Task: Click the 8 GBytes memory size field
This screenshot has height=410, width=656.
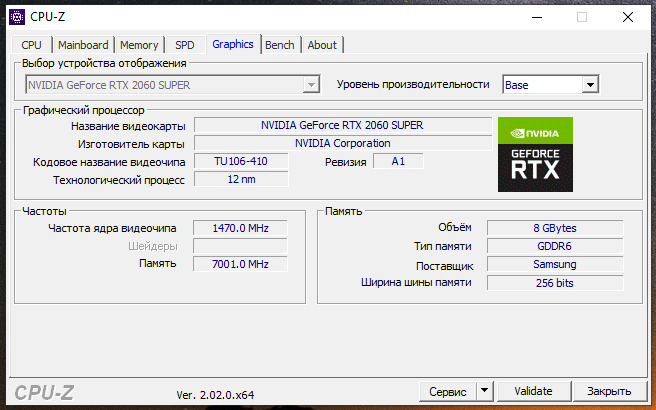Action: click(555, 228)
